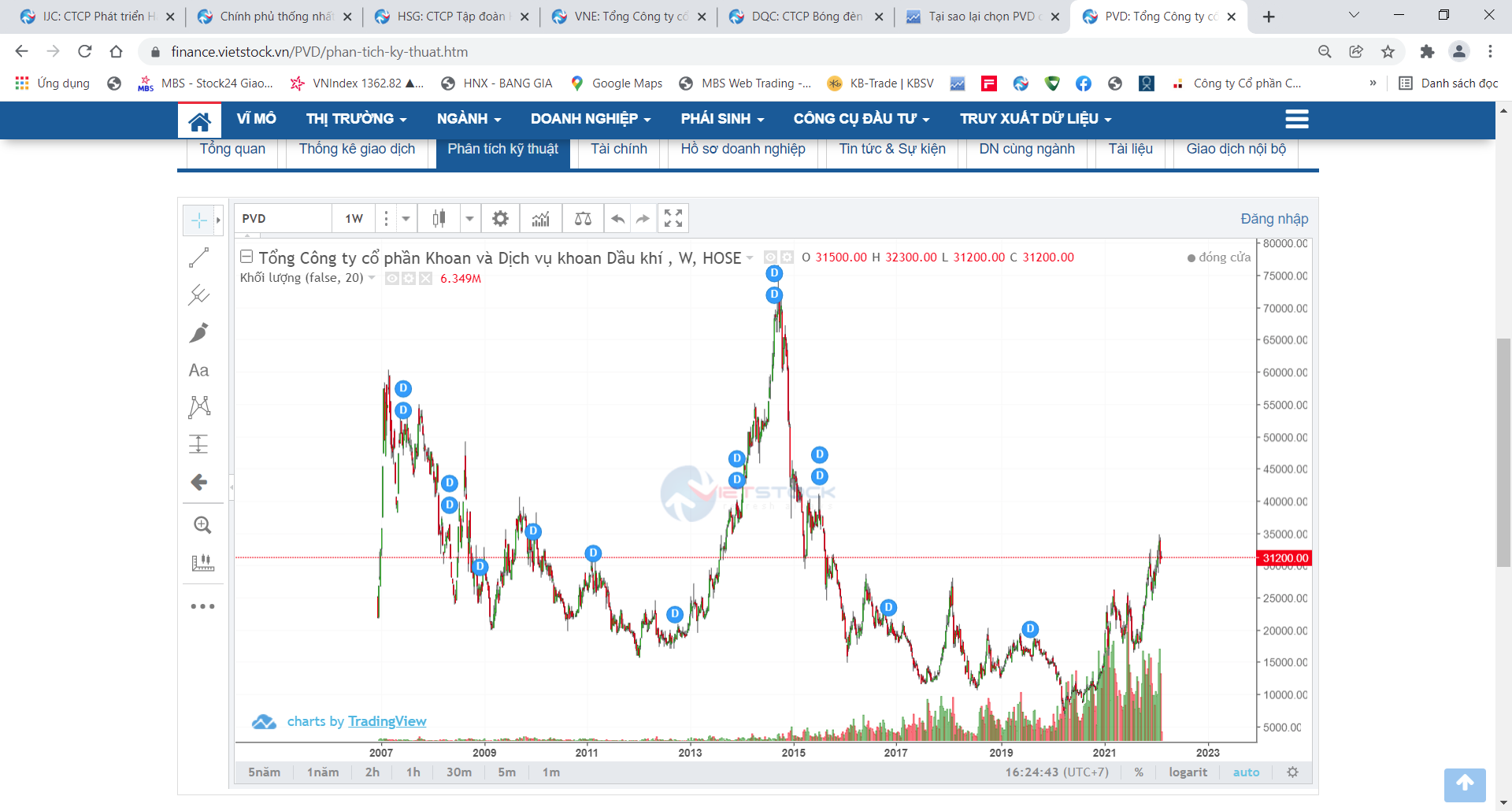Viewport: 1512px width, 811px height.
Task: Open the Chrome extensions puzzle icon
Action: tap(1427, 52)
